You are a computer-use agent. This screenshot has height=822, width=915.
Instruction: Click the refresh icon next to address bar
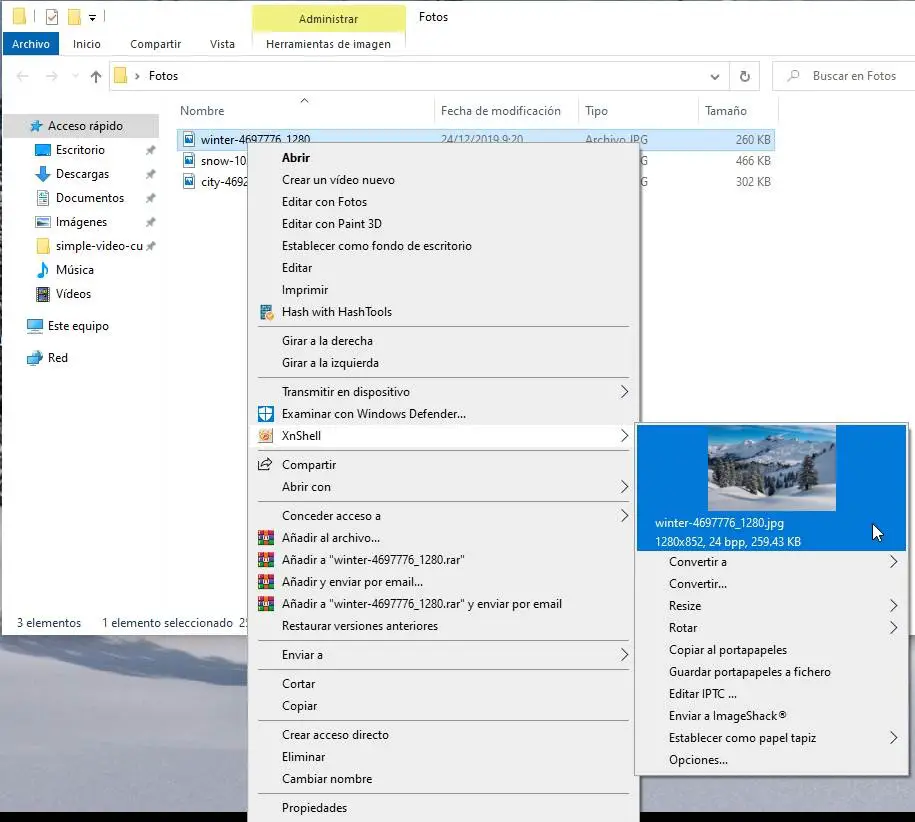(x=745, y=76)
